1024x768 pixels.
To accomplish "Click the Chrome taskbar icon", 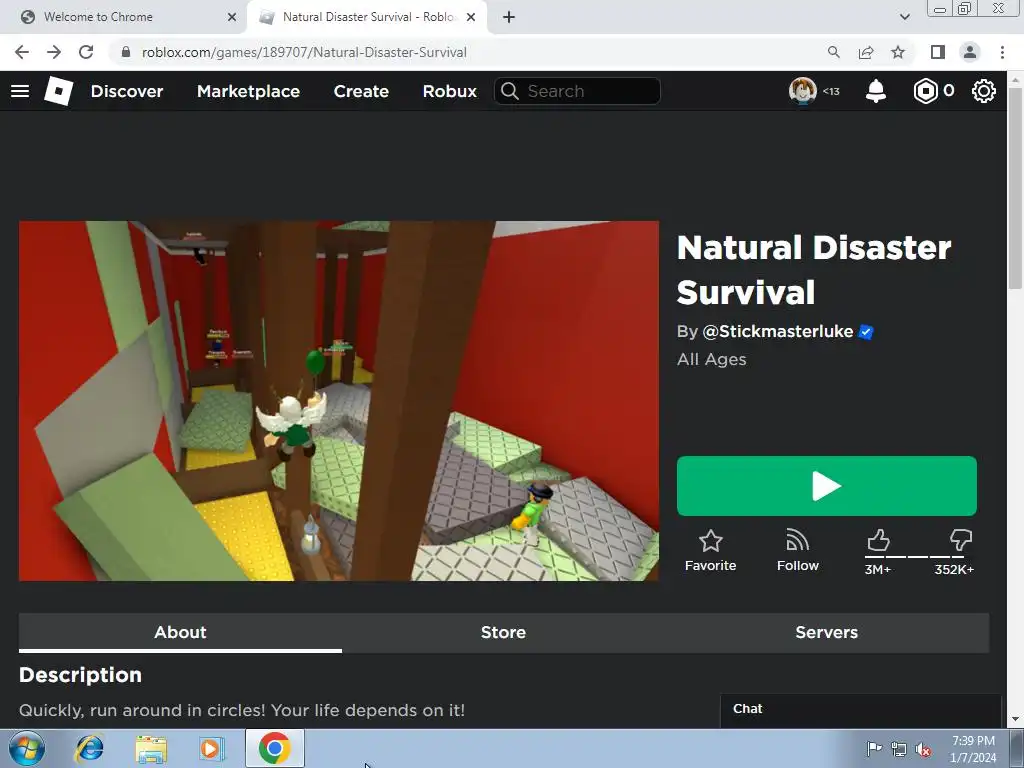I will click(274, 748).
